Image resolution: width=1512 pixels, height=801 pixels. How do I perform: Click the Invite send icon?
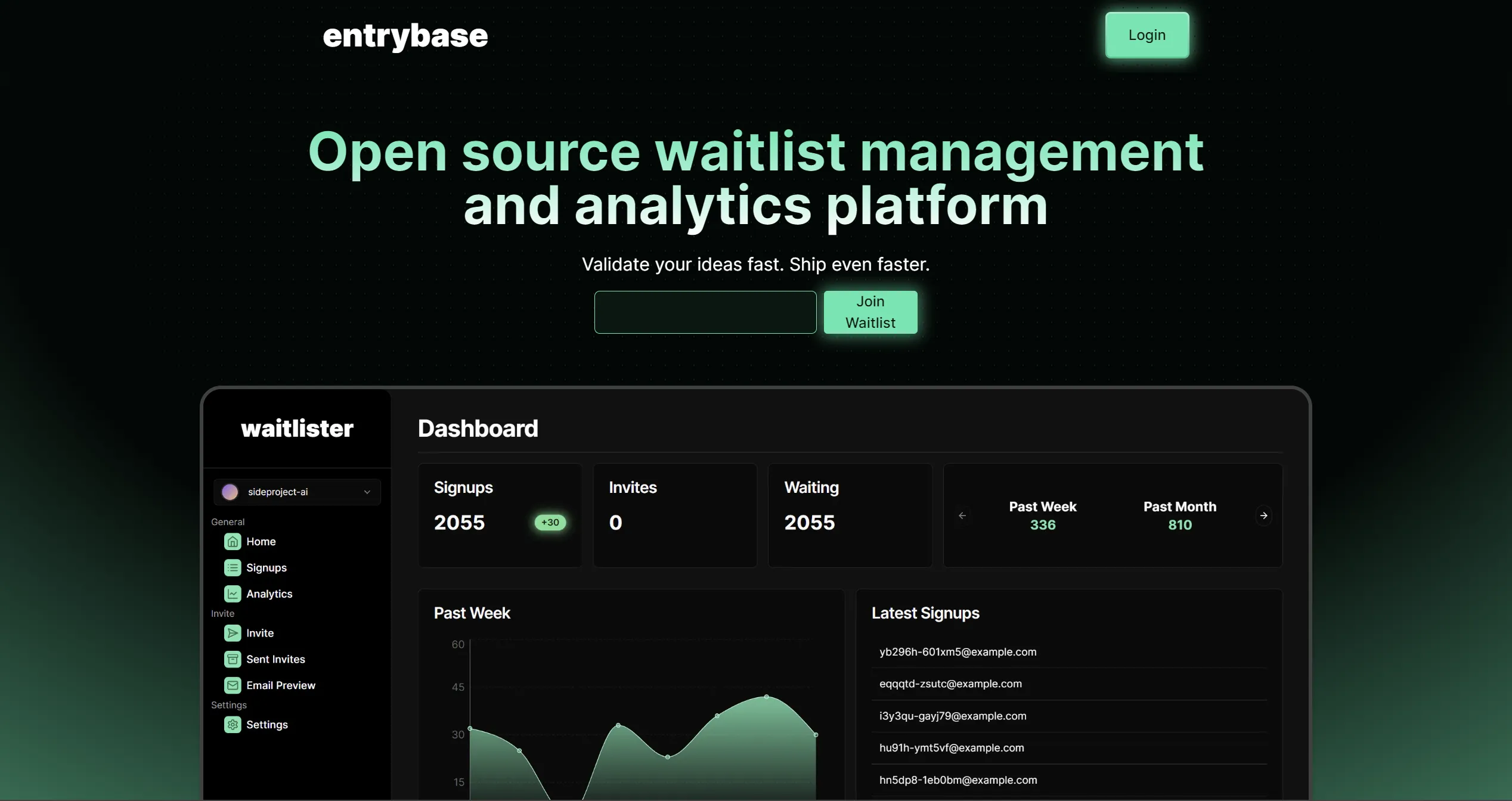coord(233,634)
